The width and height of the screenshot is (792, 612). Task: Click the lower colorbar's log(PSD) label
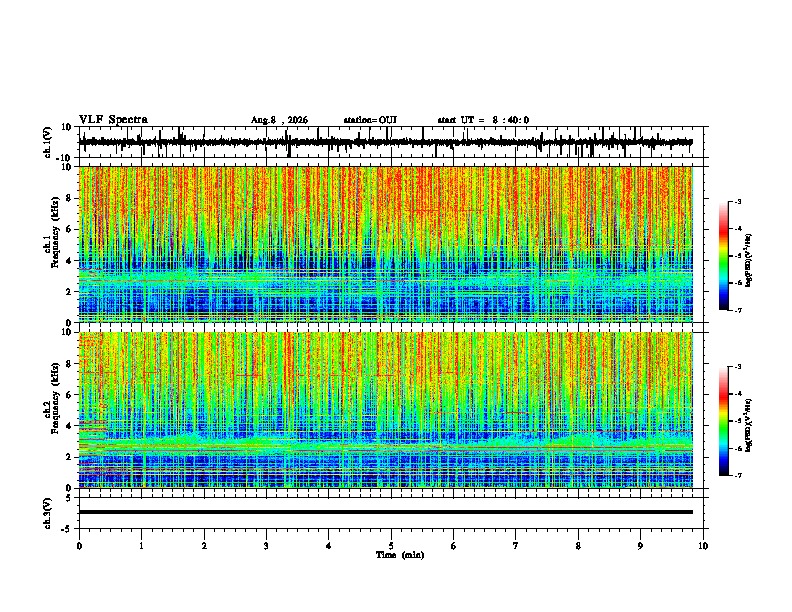748,426
